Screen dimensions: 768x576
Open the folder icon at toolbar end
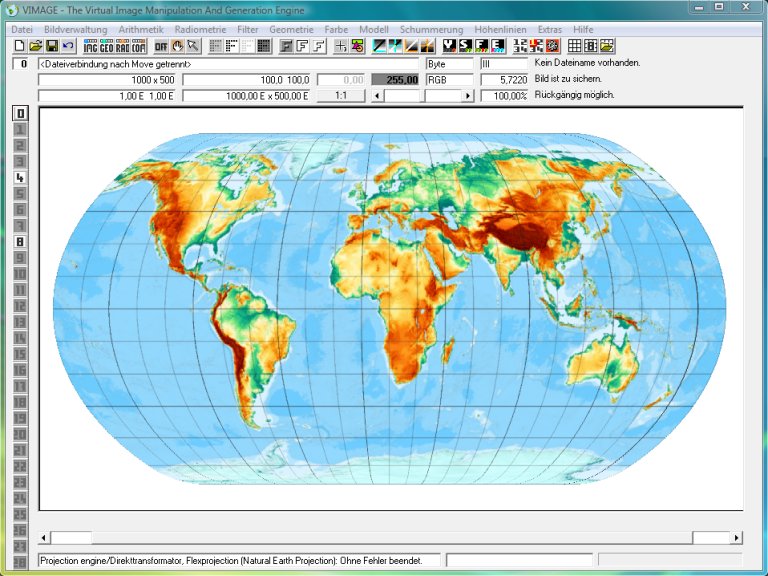pyautogui.click(x=607, y=46)
